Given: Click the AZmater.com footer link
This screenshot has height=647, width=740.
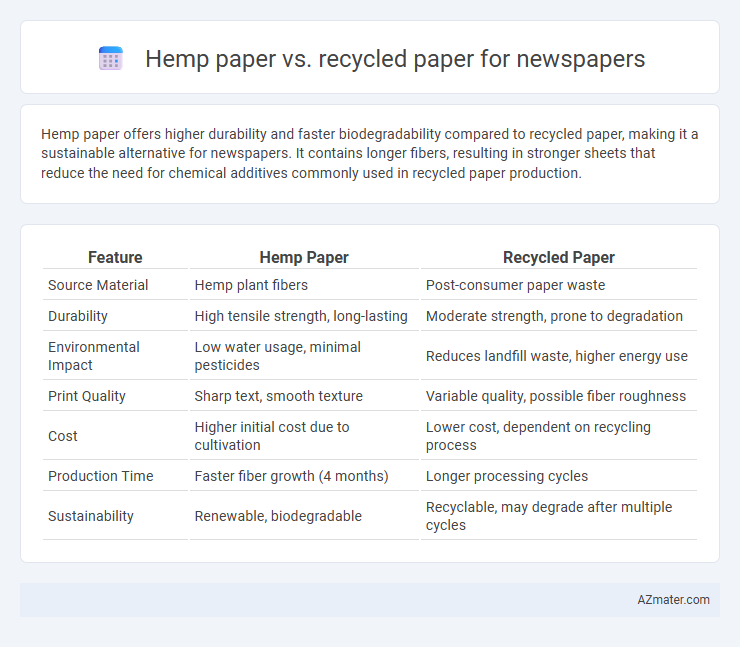Looking at the screenshot, I should click(x=673, y=599).
